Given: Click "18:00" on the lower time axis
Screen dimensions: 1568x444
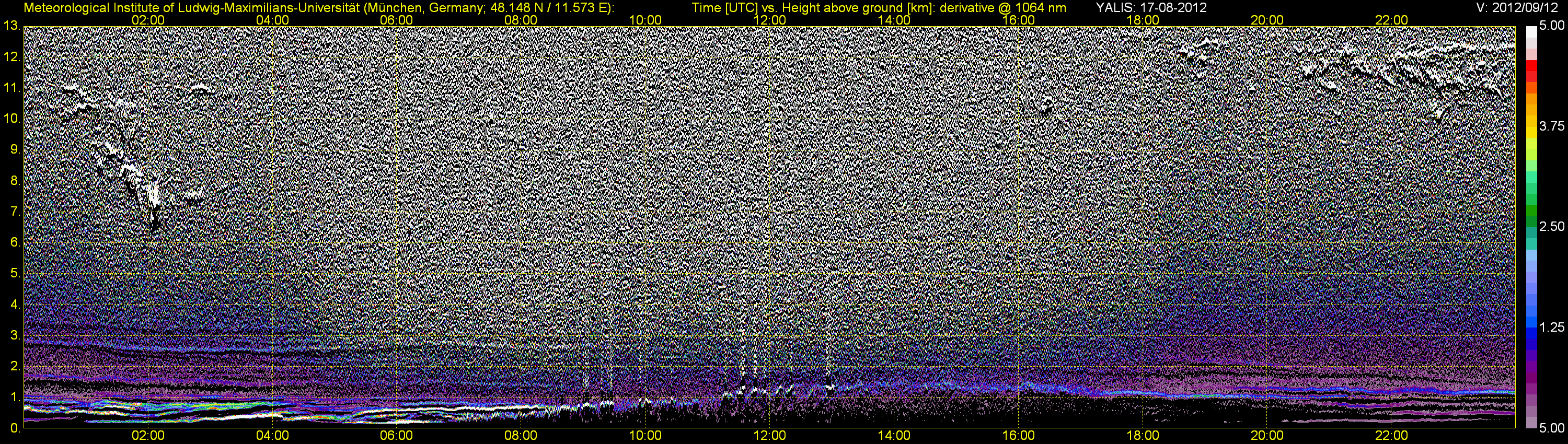Looking at the screenshot, I should point(1143,436).
